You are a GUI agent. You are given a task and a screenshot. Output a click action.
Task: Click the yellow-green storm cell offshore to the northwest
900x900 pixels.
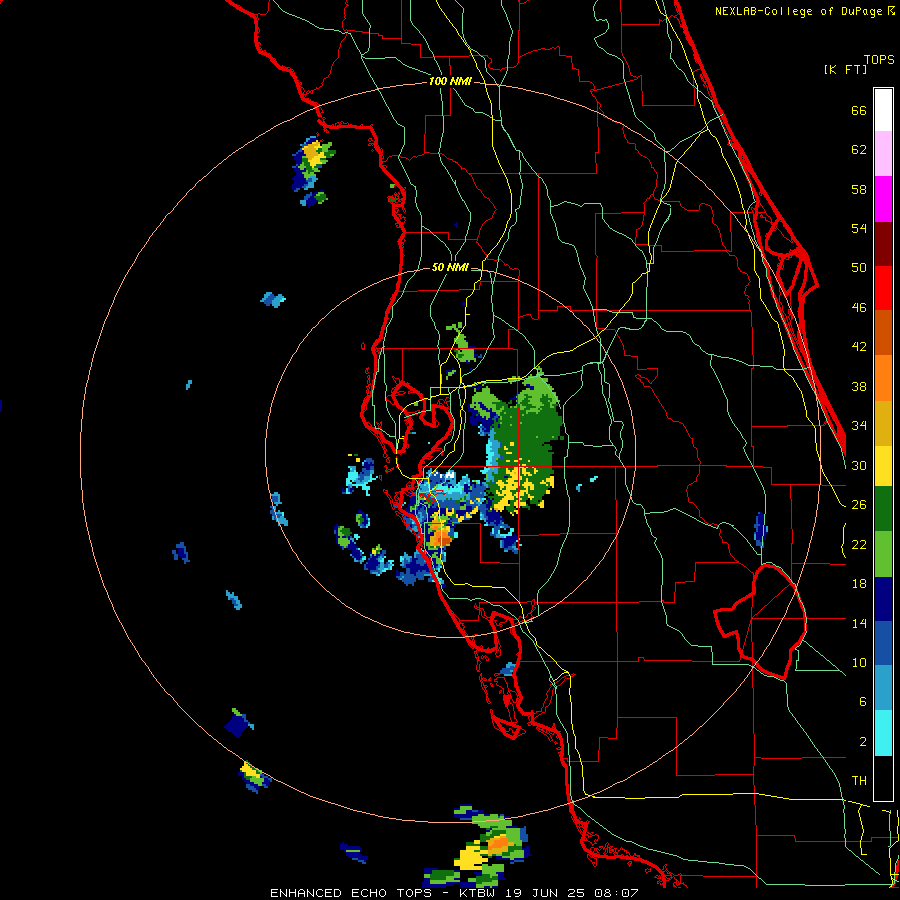312,164
